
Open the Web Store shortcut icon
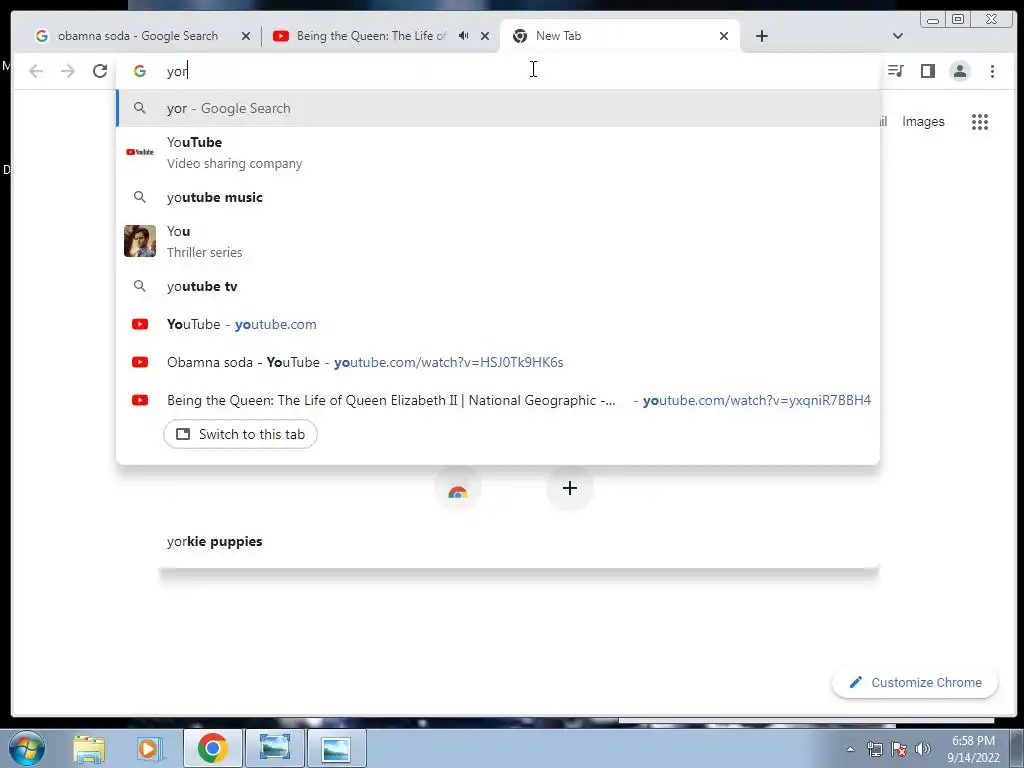click(458, 488)
